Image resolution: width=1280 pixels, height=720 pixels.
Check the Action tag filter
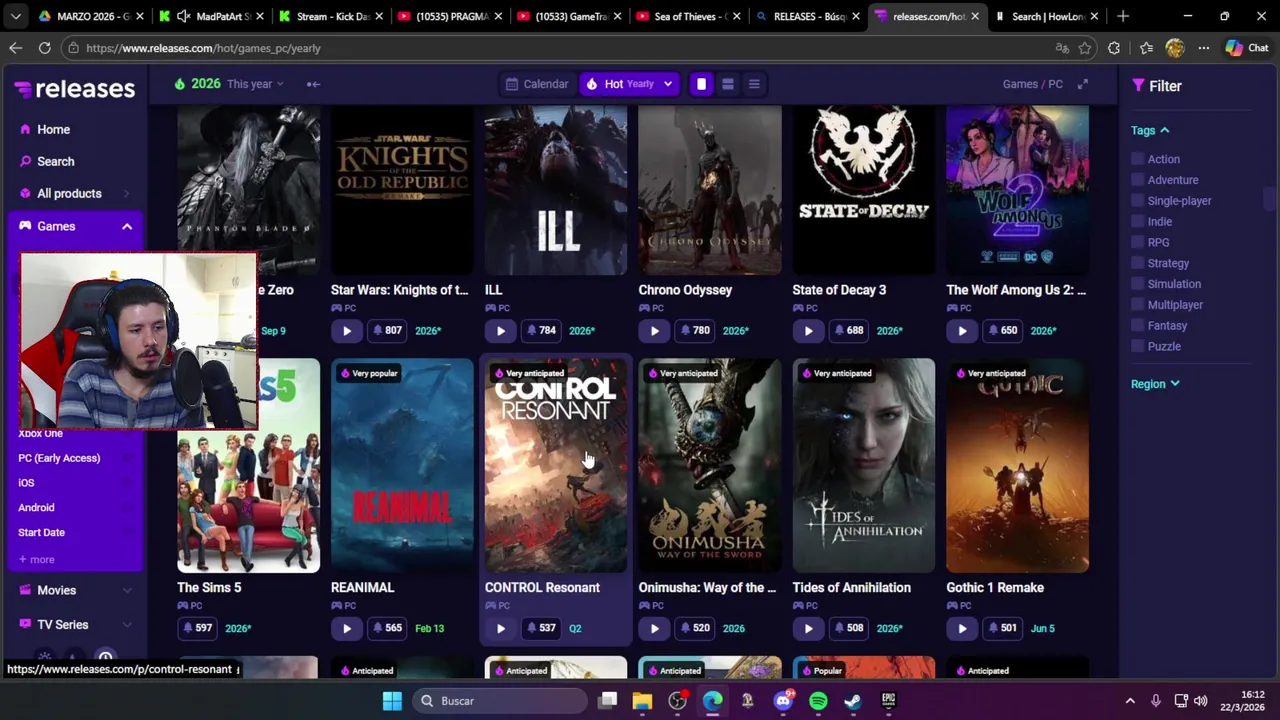coord(1137,159)
